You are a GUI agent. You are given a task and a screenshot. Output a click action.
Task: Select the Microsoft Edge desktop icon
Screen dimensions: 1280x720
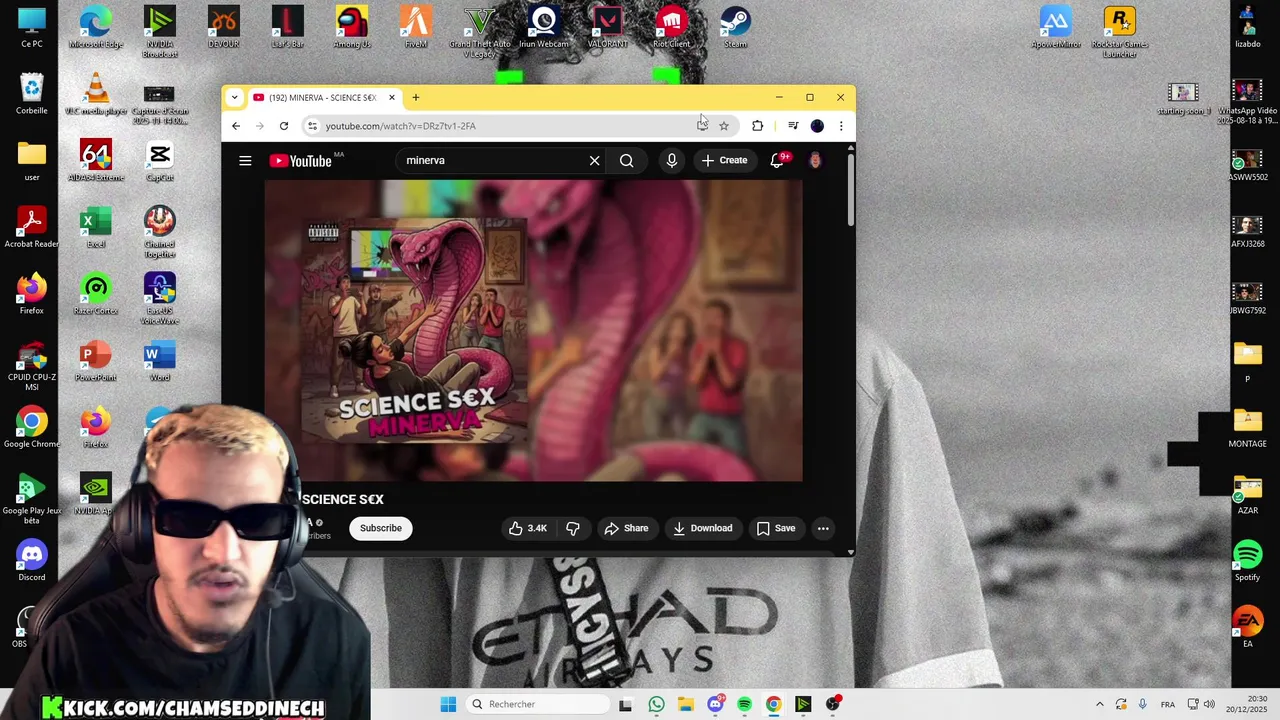(95, 28)
